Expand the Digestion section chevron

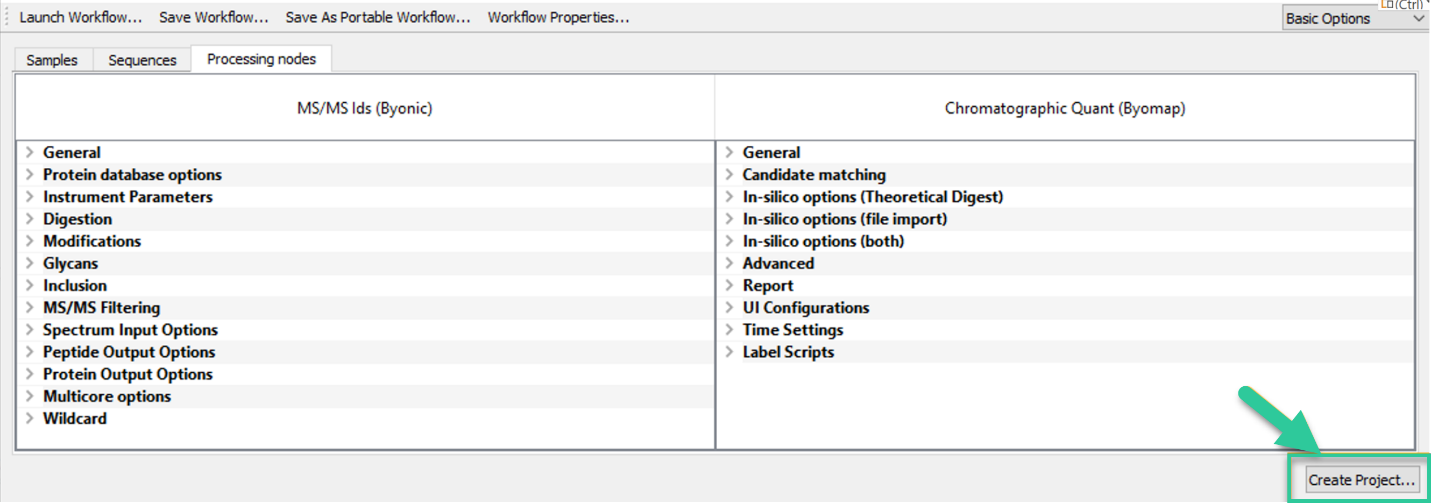click(30, 219)
